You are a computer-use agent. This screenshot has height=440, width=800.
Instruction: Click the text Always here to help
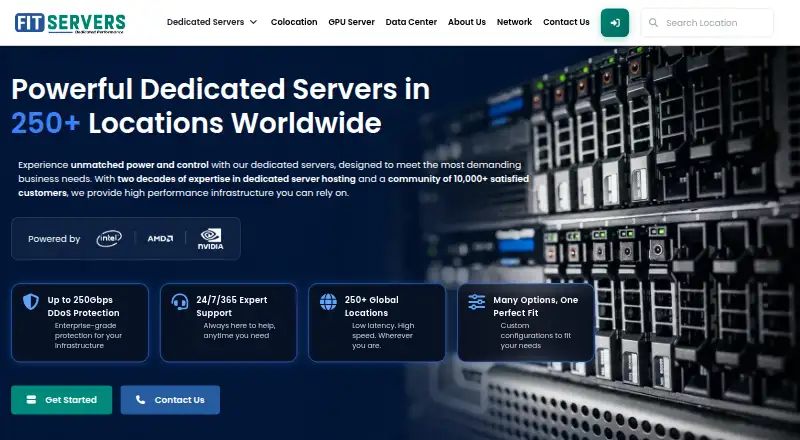(x=239, y=326)
